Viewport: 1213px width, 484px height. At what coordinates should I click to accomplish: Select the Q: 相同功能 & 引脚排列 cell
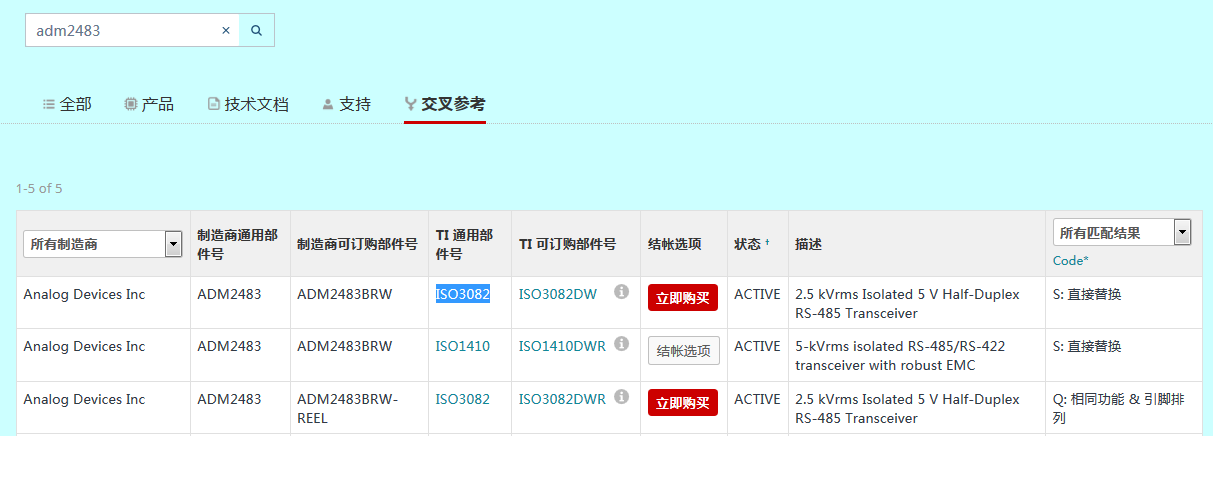(1118, 409)
